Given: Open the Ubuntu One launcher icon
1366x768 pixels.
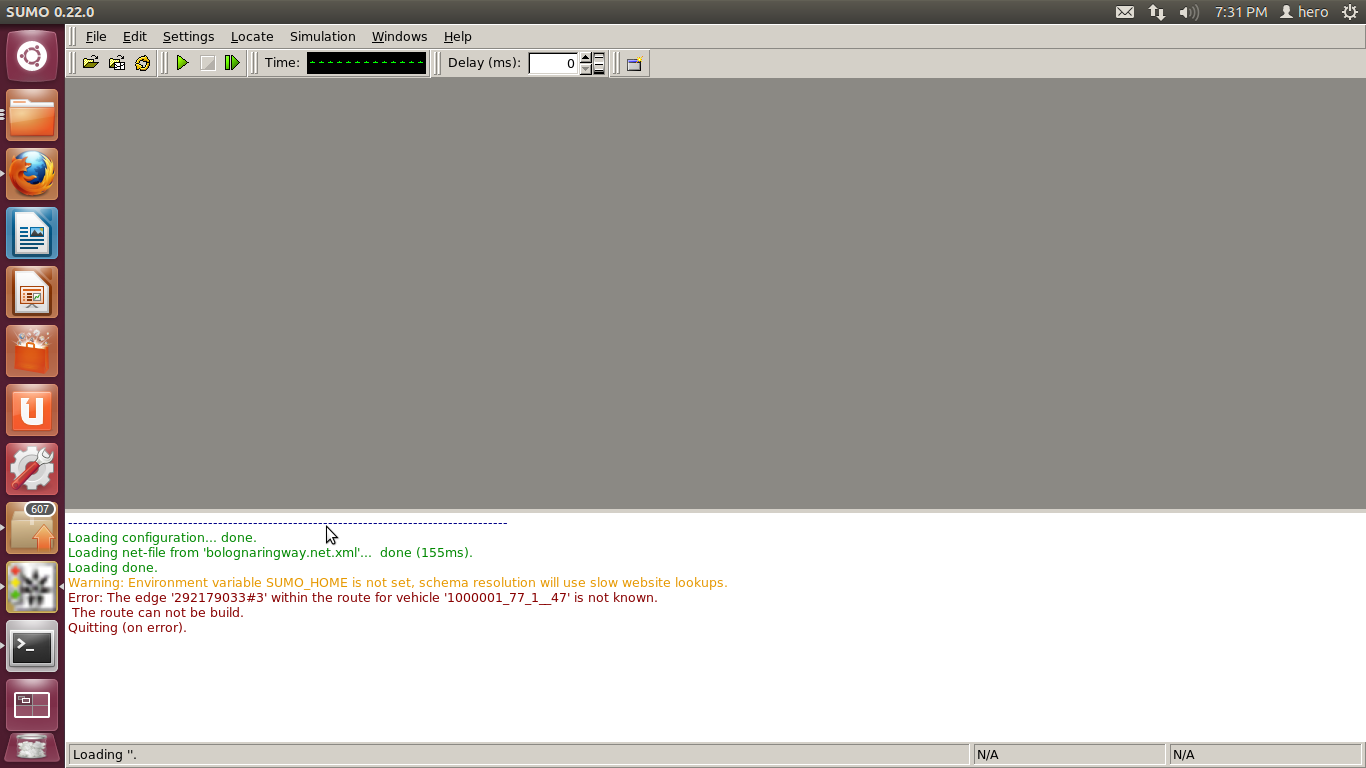Looking at the screenshot, I should point(32,411).
